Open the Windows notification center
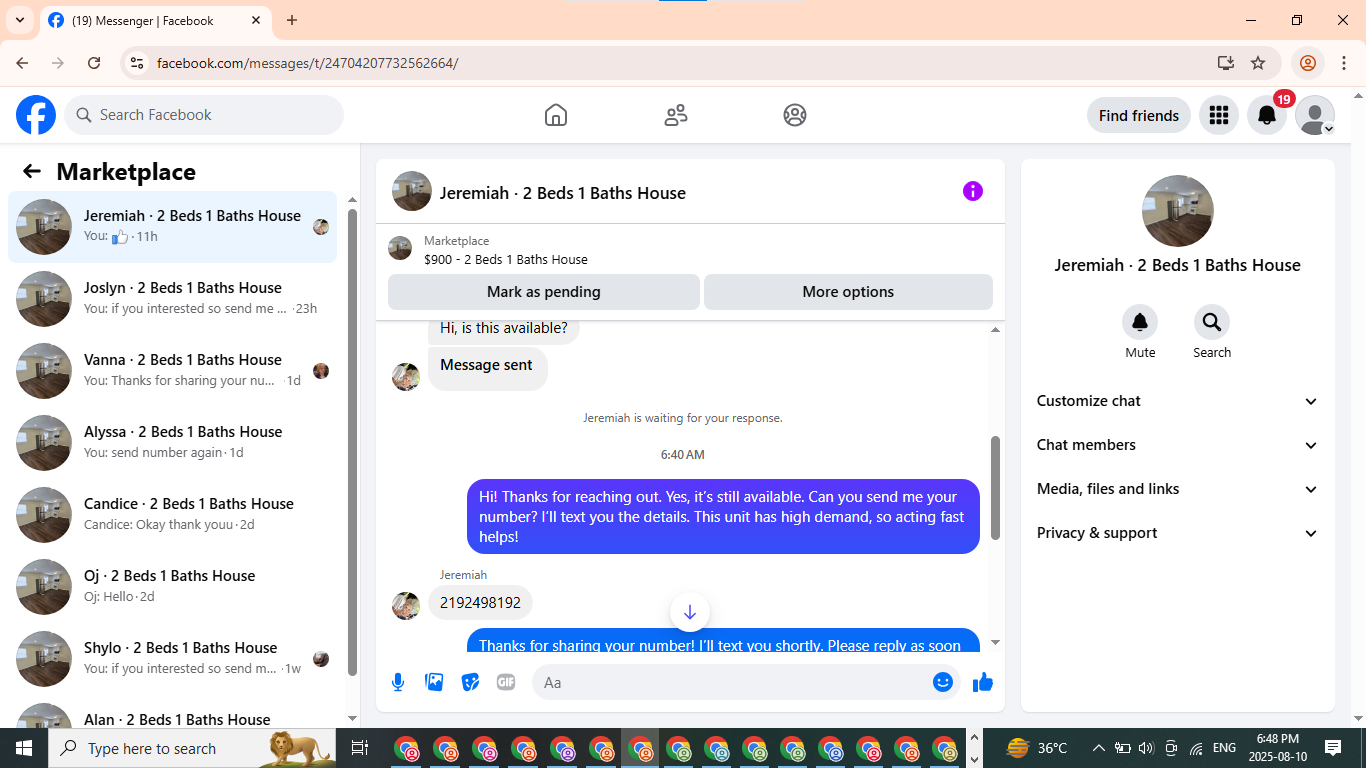 (1333, 748)
